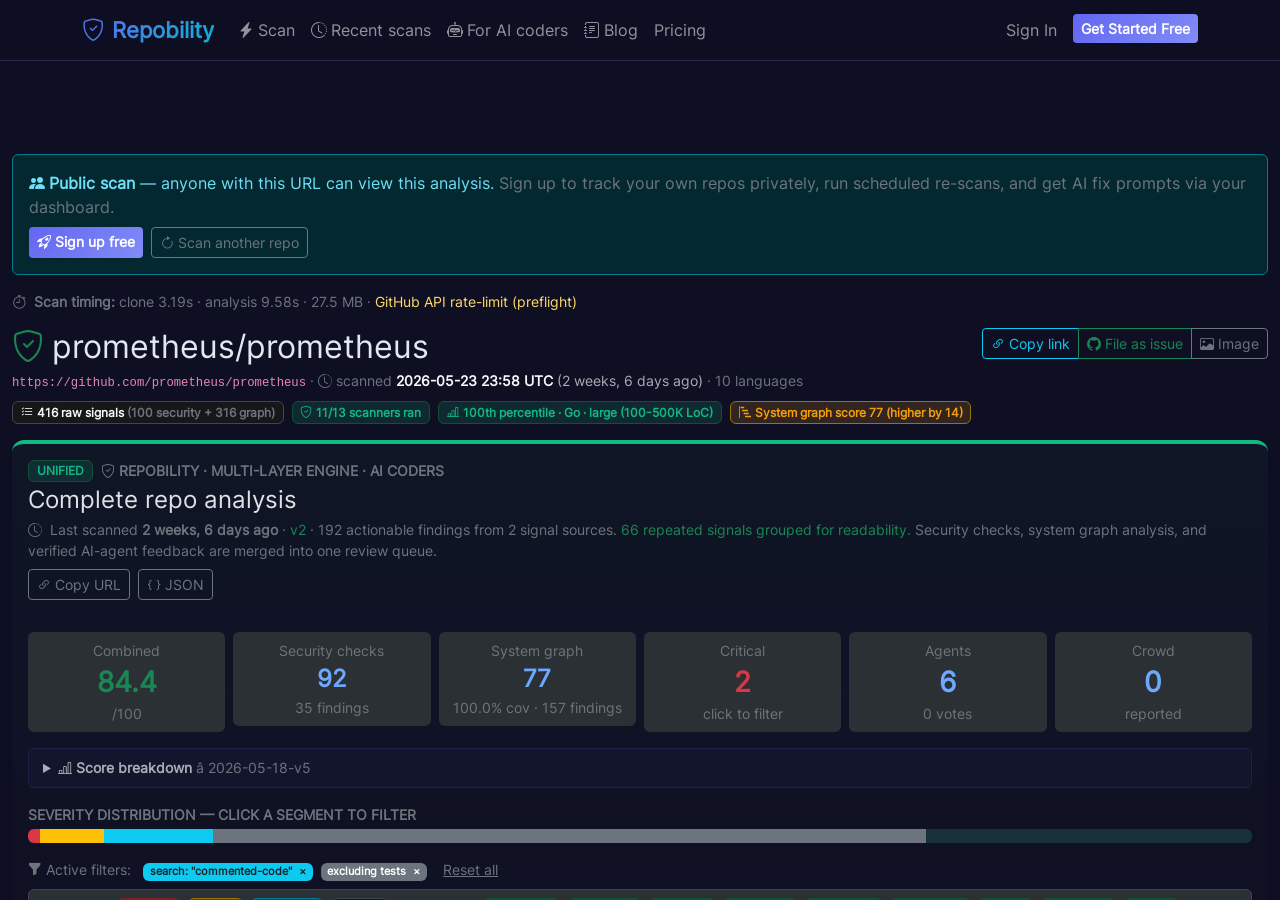Click the 100th percentile Go badge
The height and width of the screenshot is (900, 1280).
coord(580,412)
